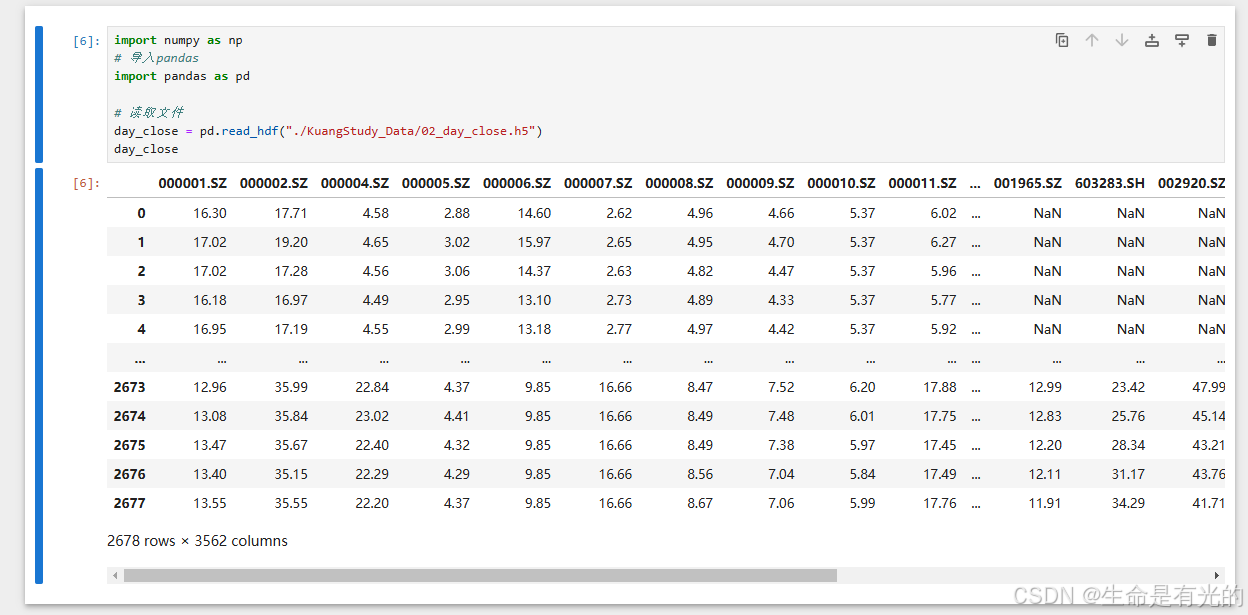Click the output prompt [6]: beside table
1248x615 pixels.
pos(86,183)
